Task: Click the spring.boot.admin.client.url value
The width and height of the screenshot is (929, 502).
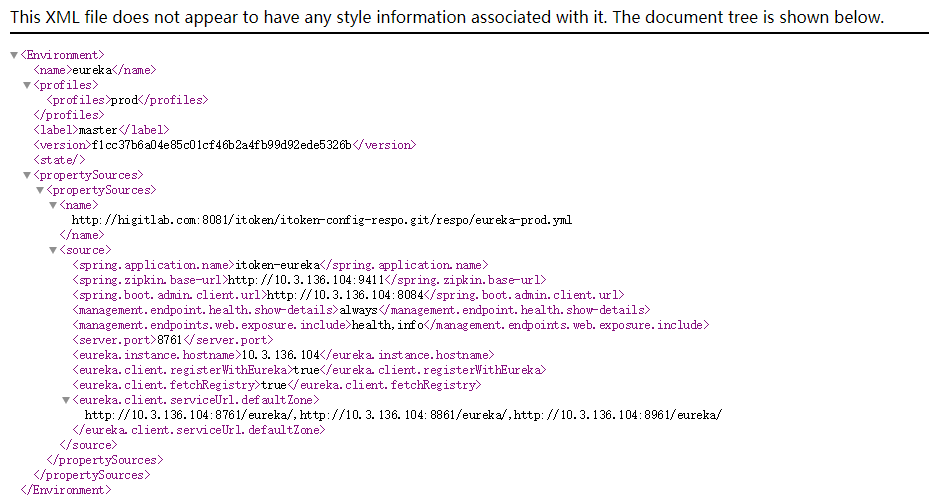Action: point(345,295)
